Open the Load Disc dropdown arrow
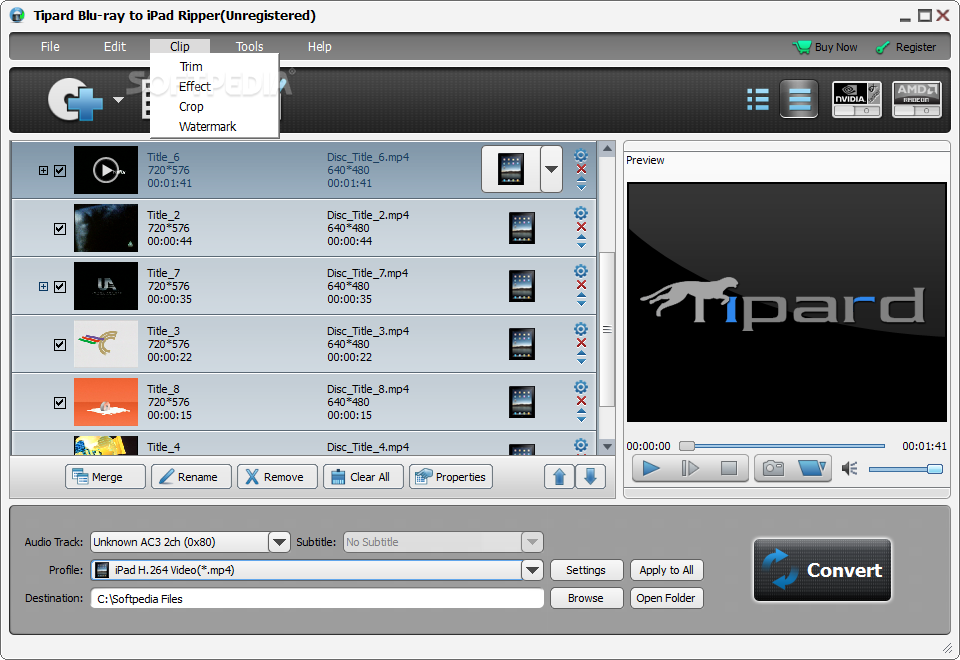 tap(118, 100)
